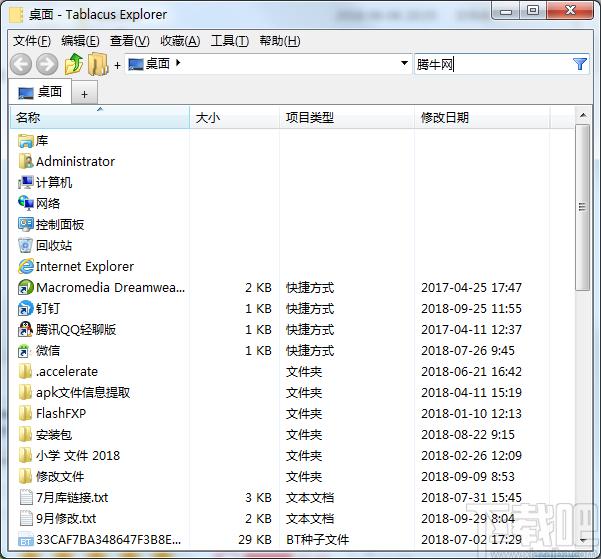Viewport: 601px width, 559px height.
Task: Sort by the 大小 column header
Action: click(x=235, y=117)
